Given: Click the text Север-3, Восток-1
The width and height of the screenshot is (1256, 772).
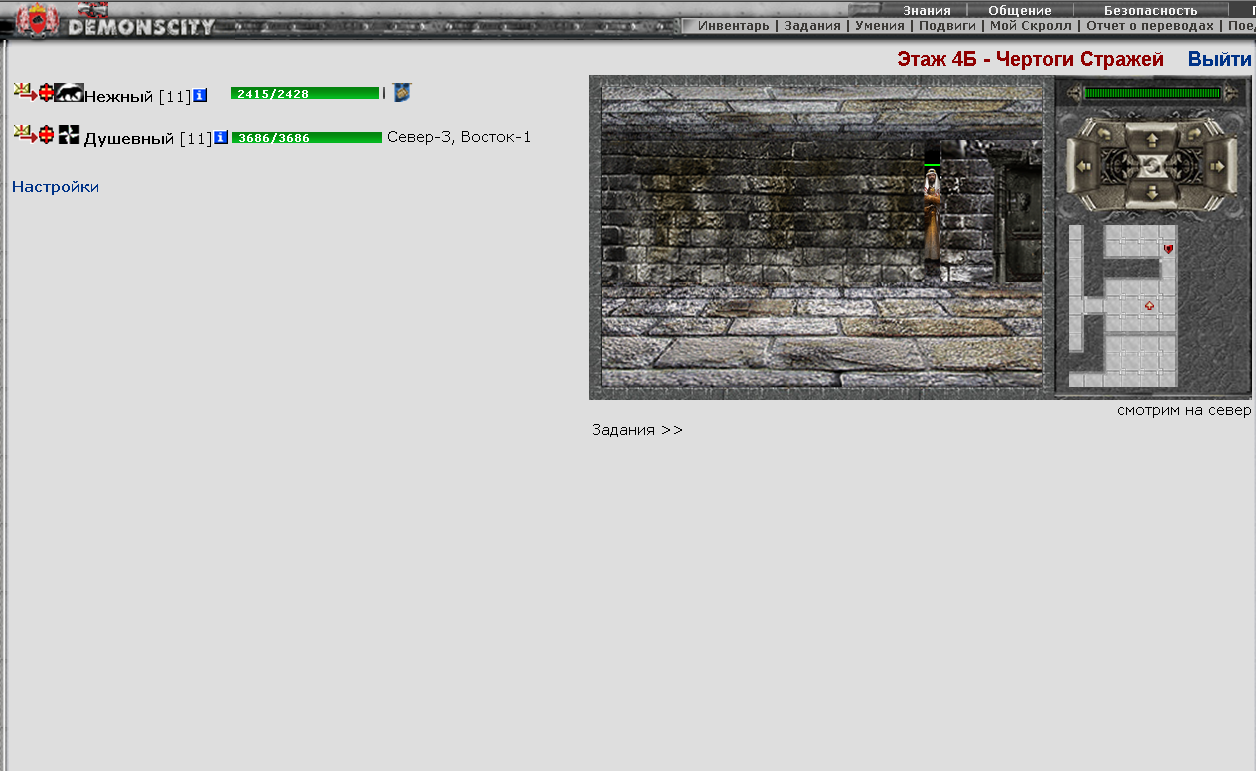Looking at the screenshot, I should [459, 137].
